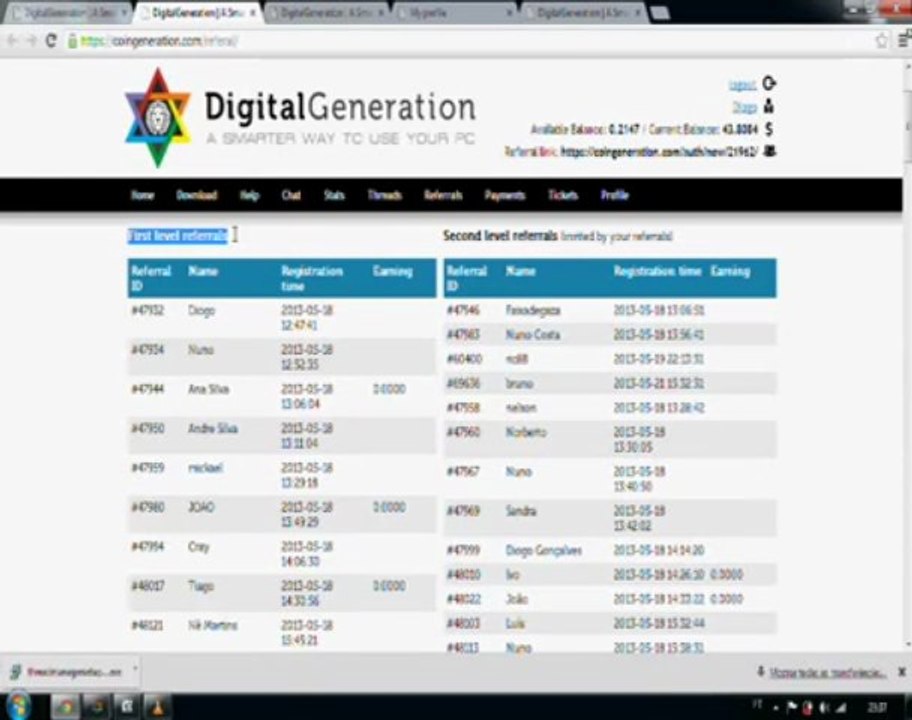Click the user profile person icon

768,106
